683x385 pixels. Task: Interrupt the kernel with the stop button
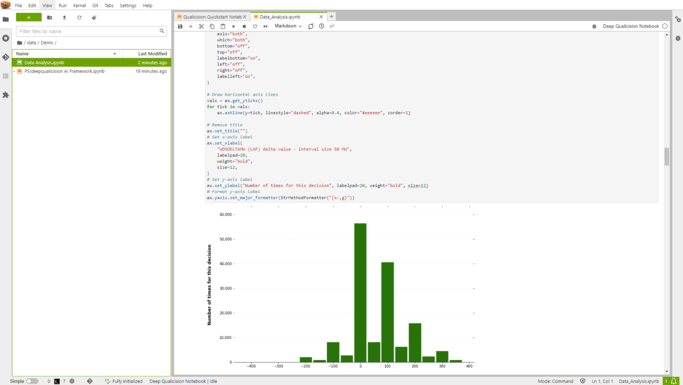(x=244, y=27)
